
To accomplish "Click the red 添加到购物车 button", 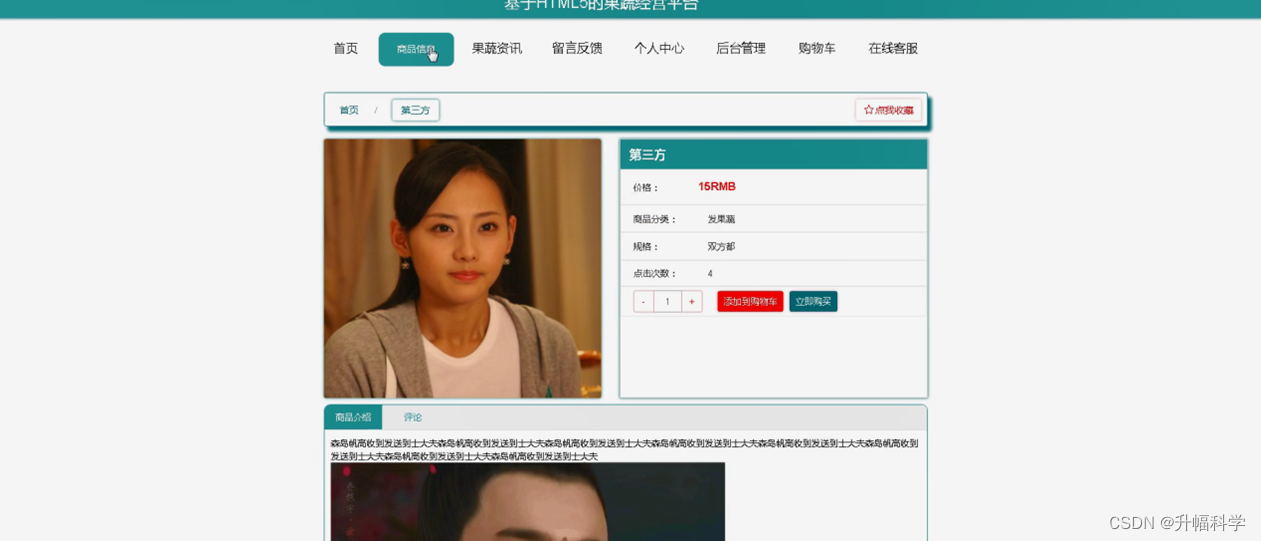I will pyautogui.click(x=750, y=301).
